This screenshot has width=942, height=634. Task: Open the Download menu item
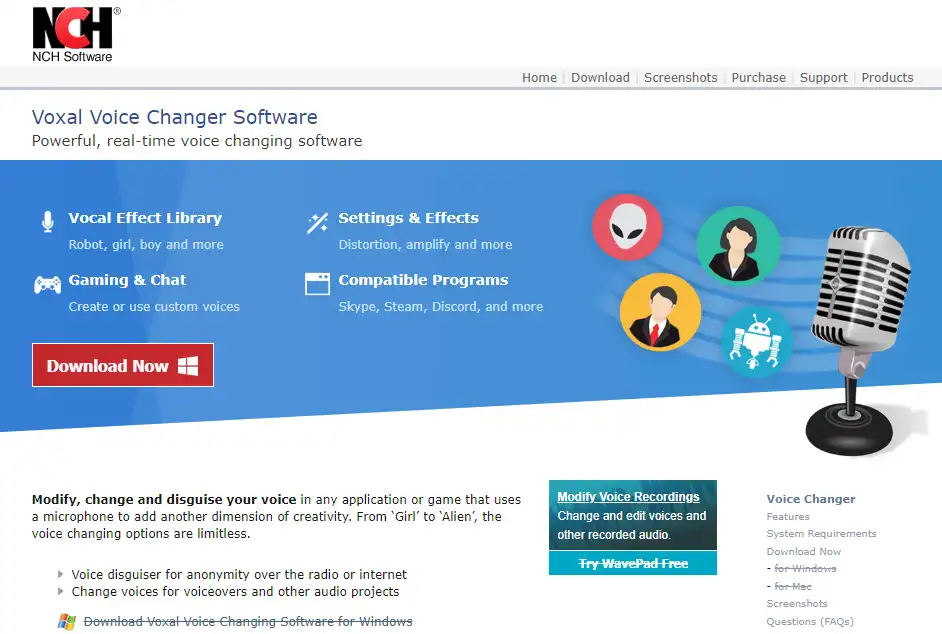600,78
